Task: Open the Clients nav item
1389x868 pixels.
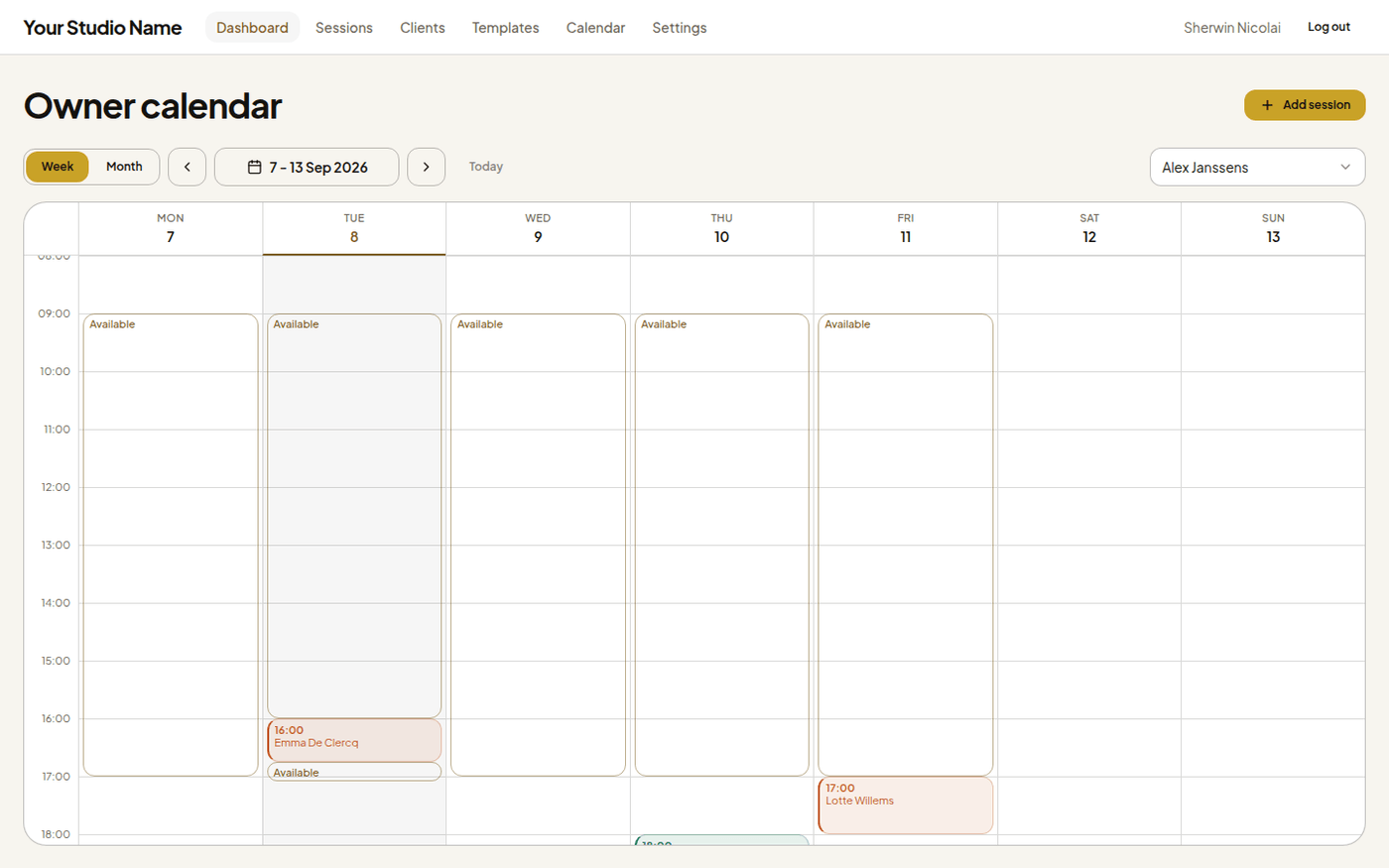Action: [423, 28]
